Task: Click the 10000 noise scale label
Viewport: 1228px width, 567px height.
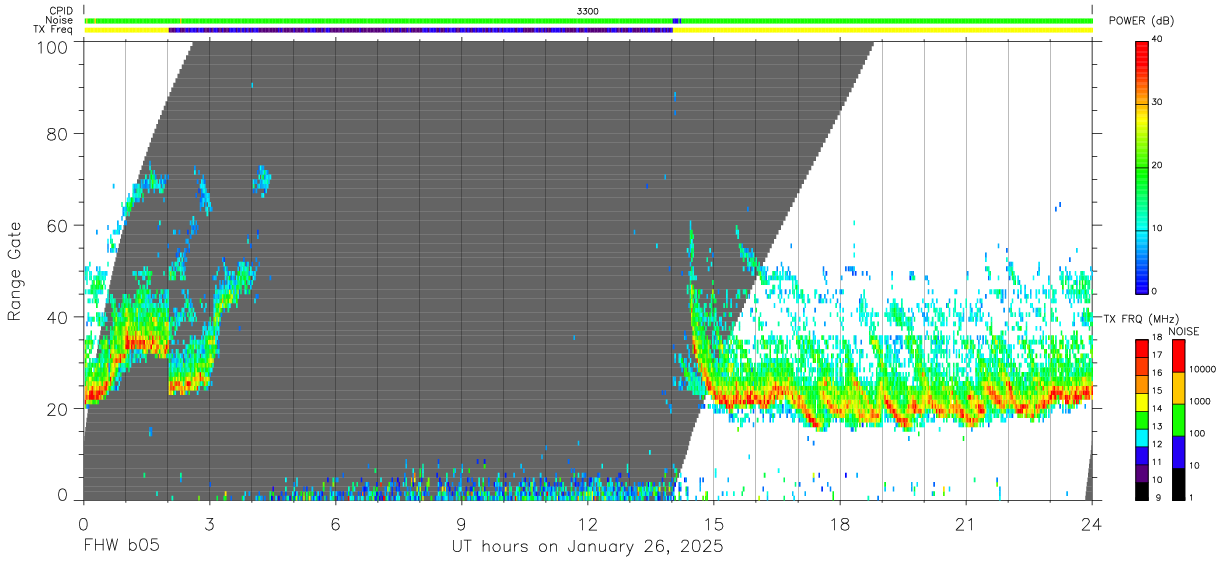Action: 1203,369
